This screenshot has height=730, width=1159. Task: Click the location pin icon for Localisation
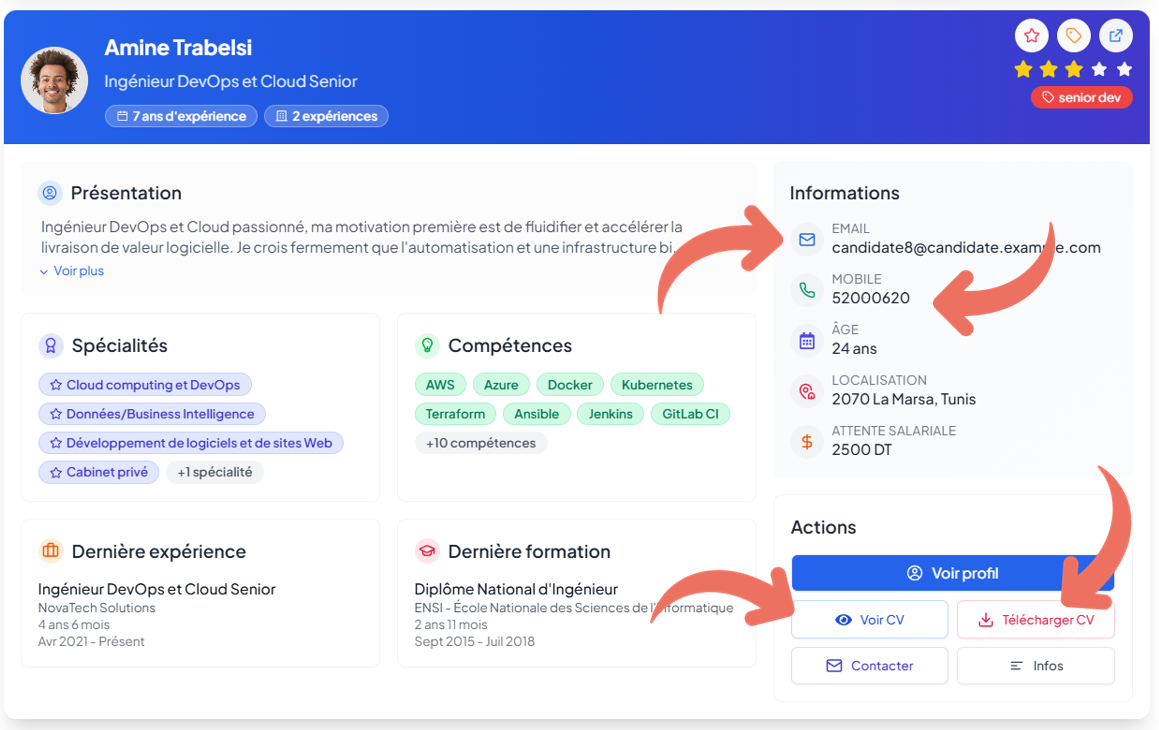point(807,391)
